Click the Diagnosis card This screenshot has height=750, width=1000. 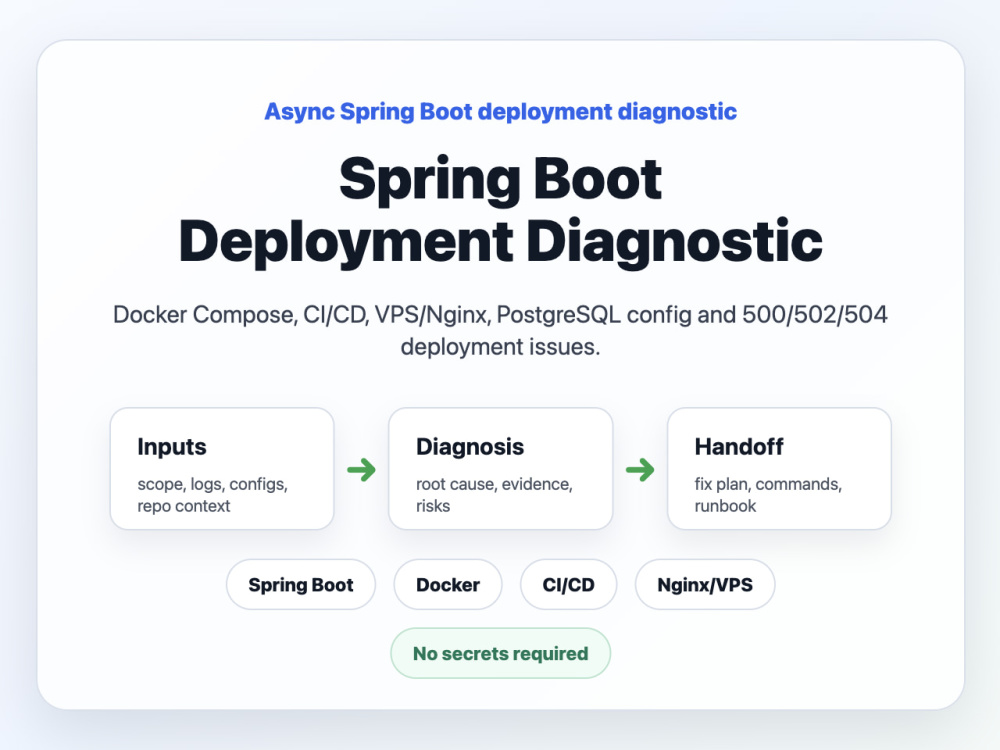coord(501,469)
